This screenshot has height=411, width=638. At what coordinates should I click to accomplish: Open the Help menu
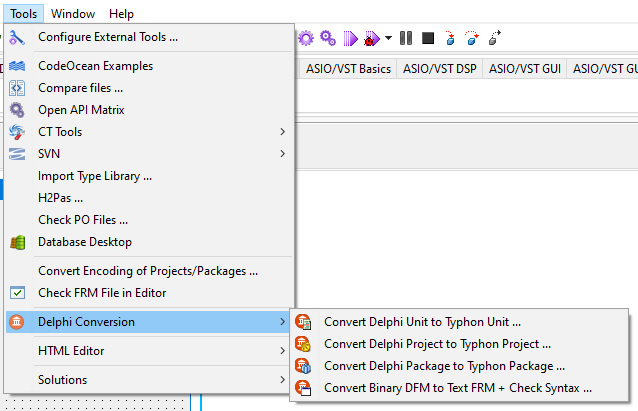click(121, 14)
